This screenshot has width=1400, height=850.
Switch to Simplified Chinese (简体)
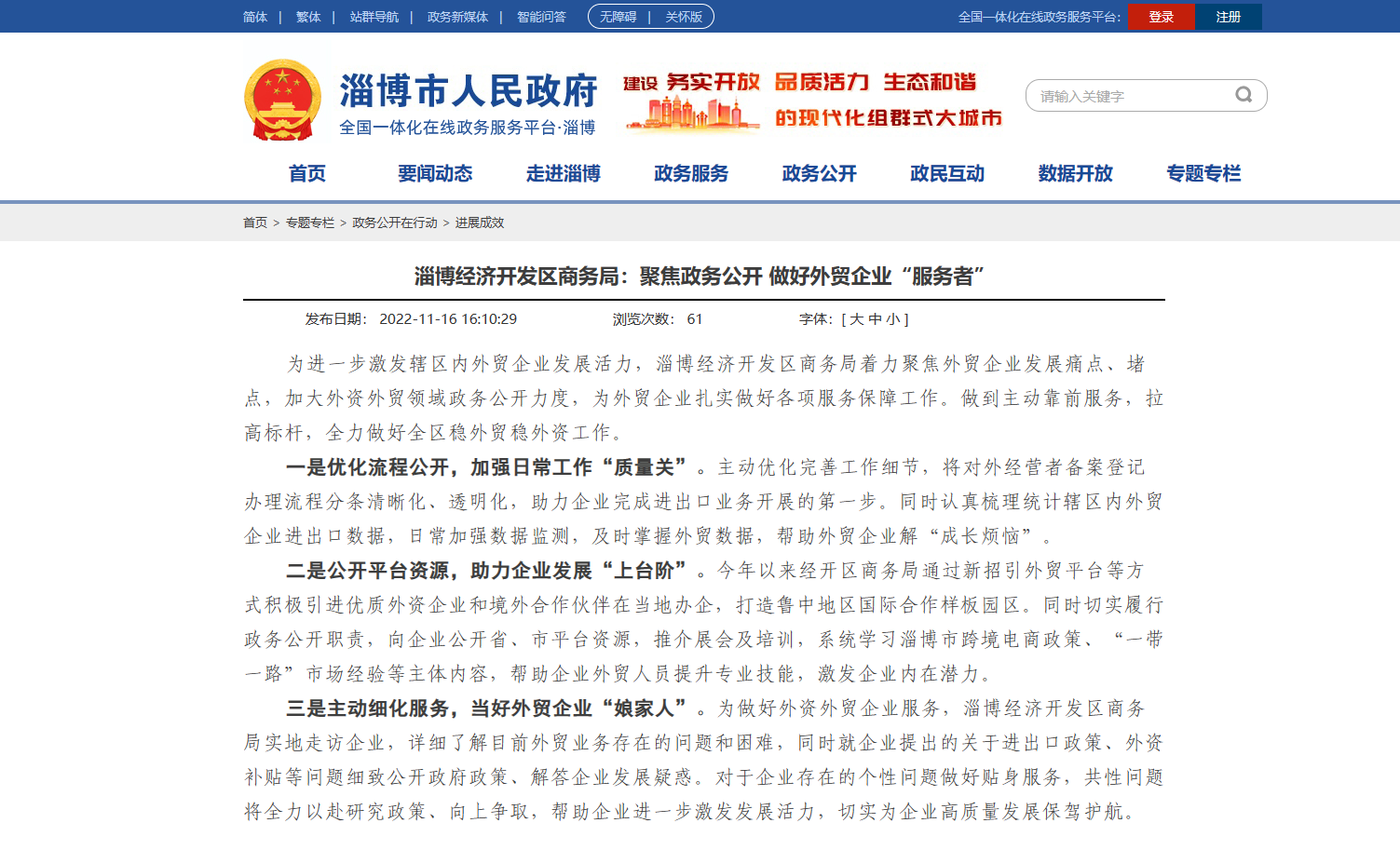(x=254, y=17)
